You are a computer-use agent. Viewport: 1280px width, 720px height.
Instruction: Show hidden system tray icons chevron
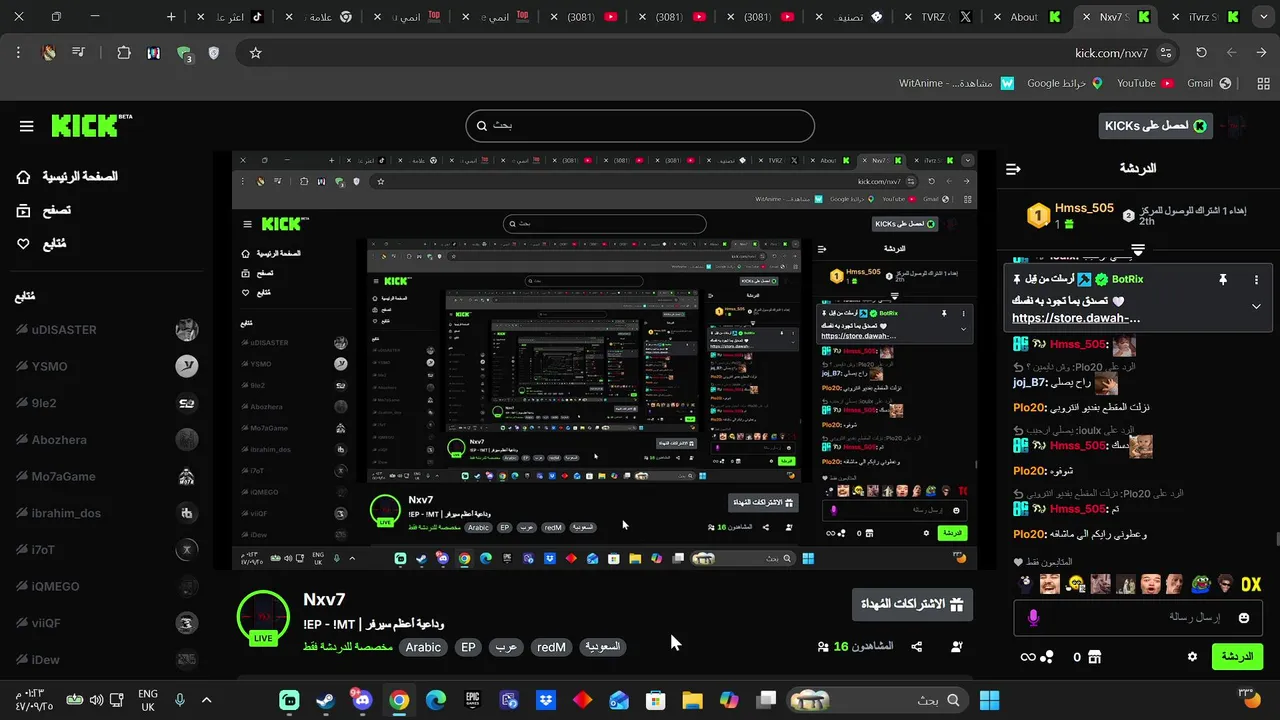coord(207,700)
